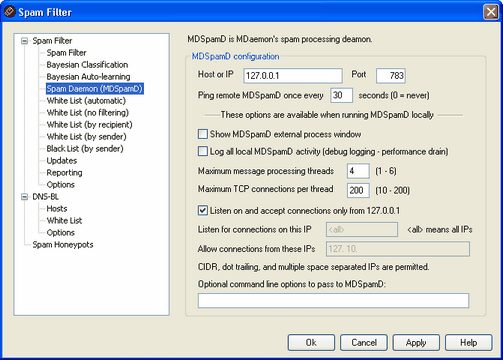Open White List (by sender) page
The height and width of the screenshot is (360, 503).
(86, 137)
